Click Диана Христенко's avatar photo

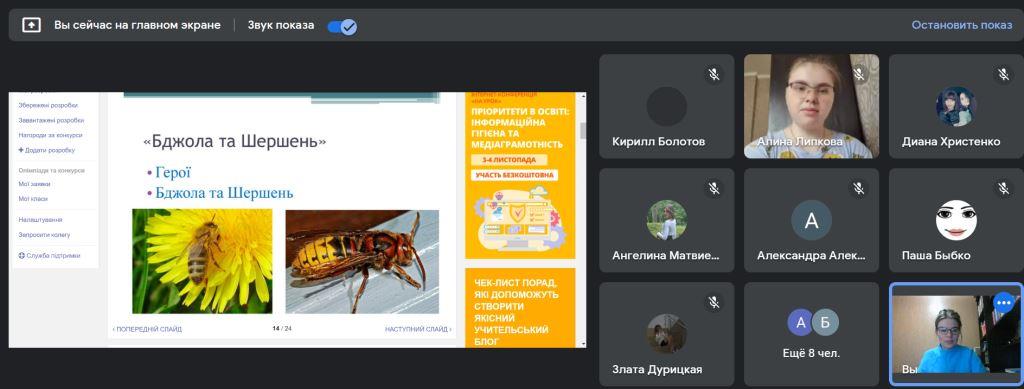(956, 106)
